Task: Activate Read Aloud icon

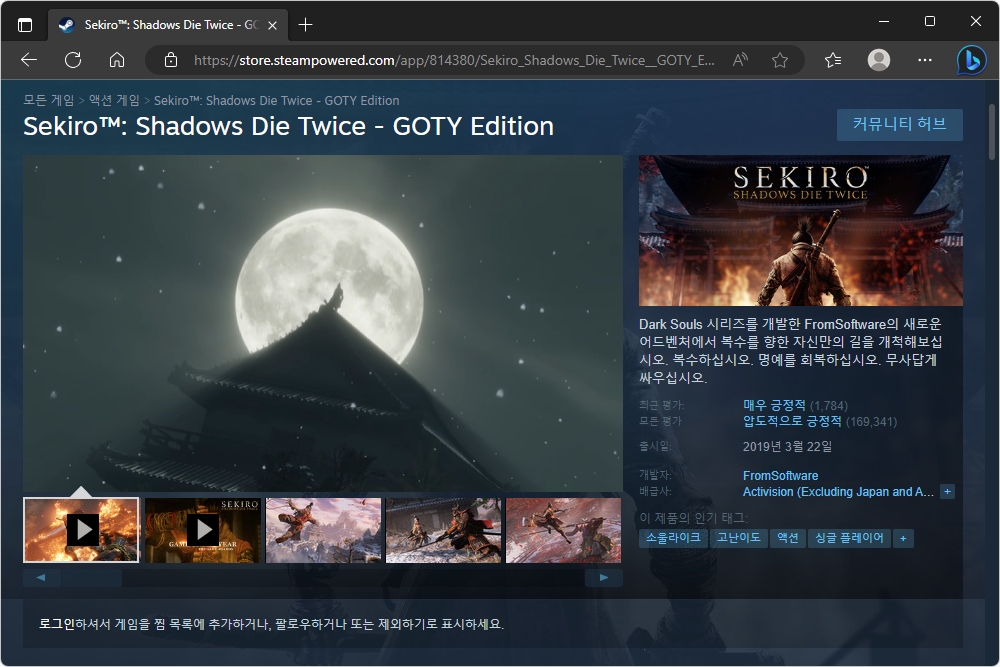Action: pyautogui.click(x=740, y=60)
